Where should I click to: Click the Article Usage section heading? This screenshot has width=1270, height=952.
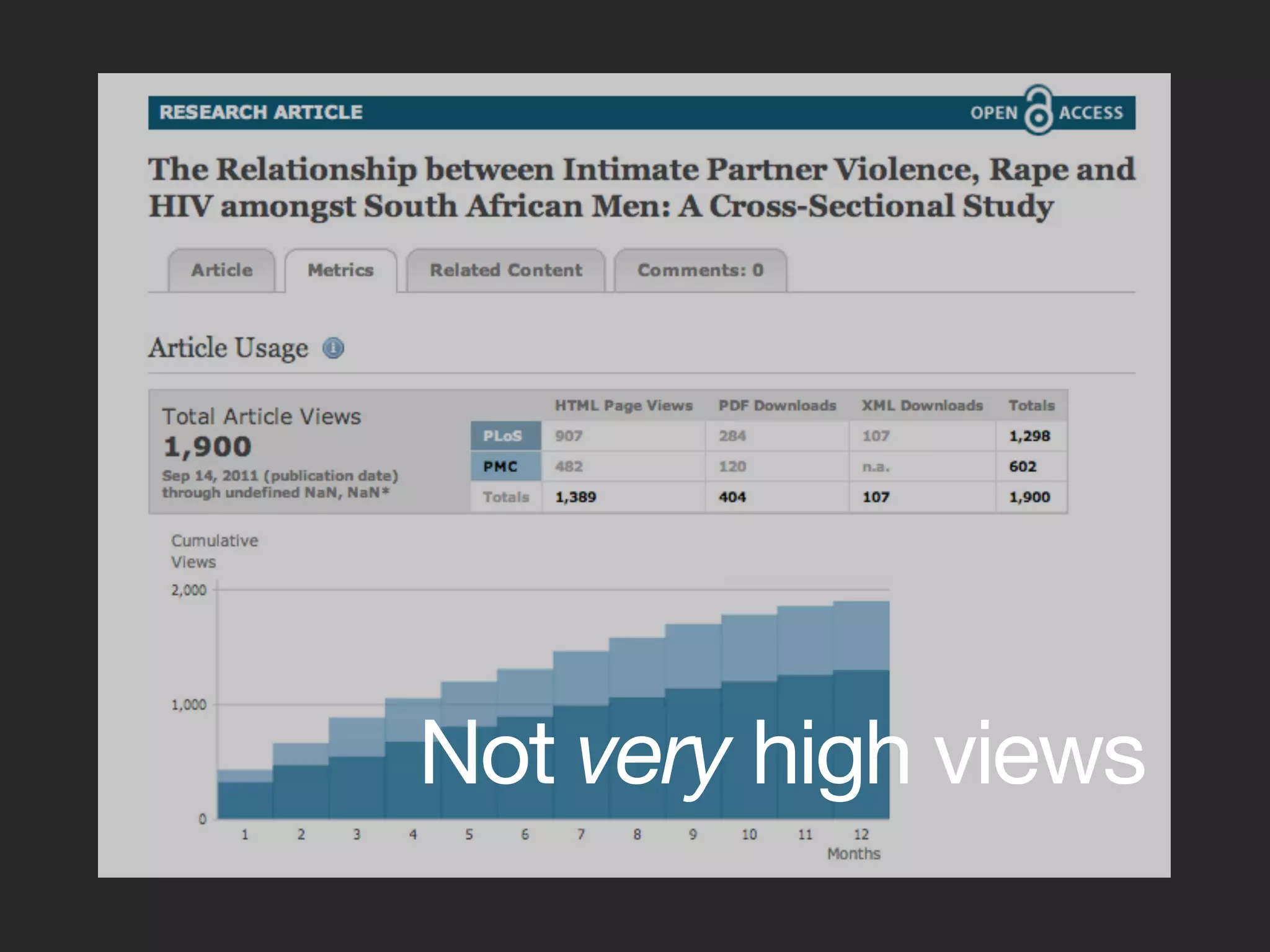pos(228,348)
